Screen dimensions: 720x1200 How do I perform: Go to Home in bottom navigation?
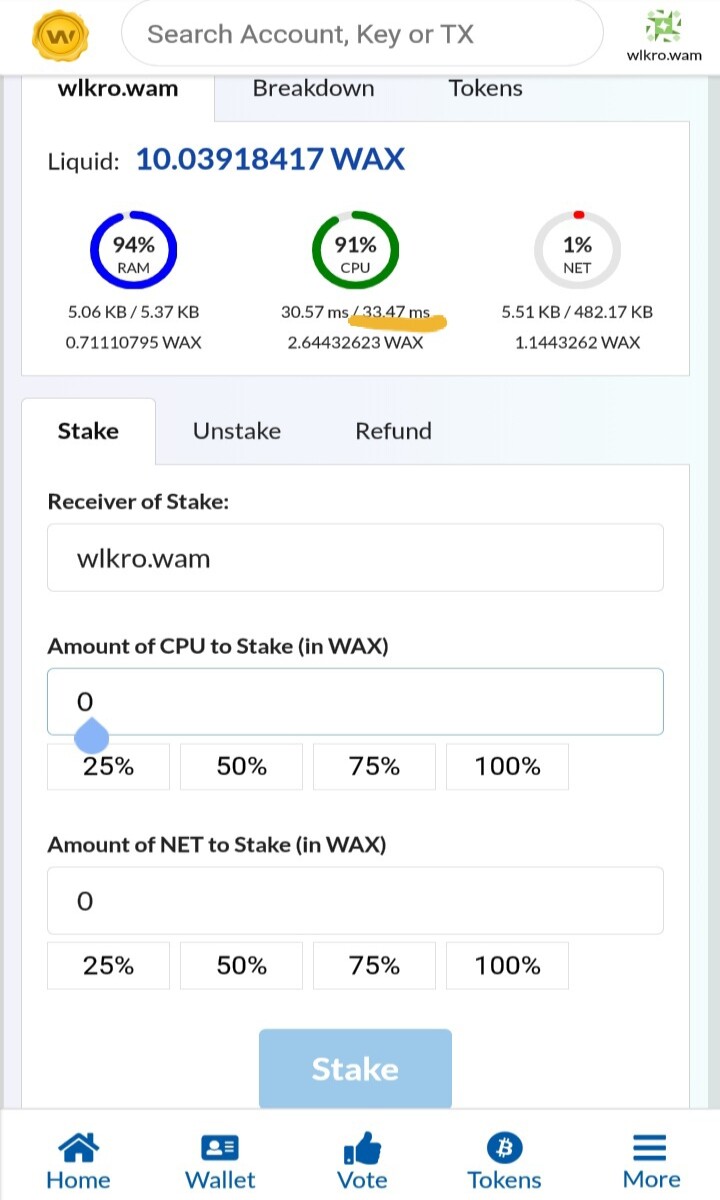(78, 1162)
